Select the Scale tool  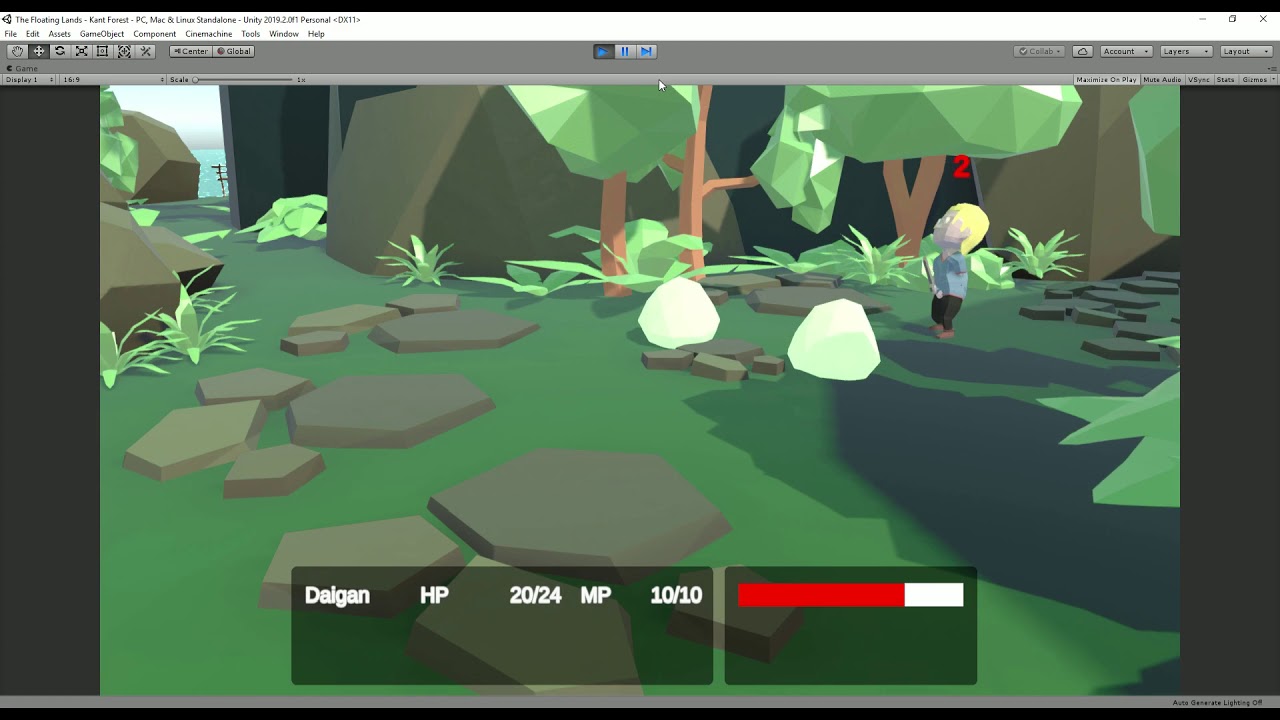coord(81,51)
